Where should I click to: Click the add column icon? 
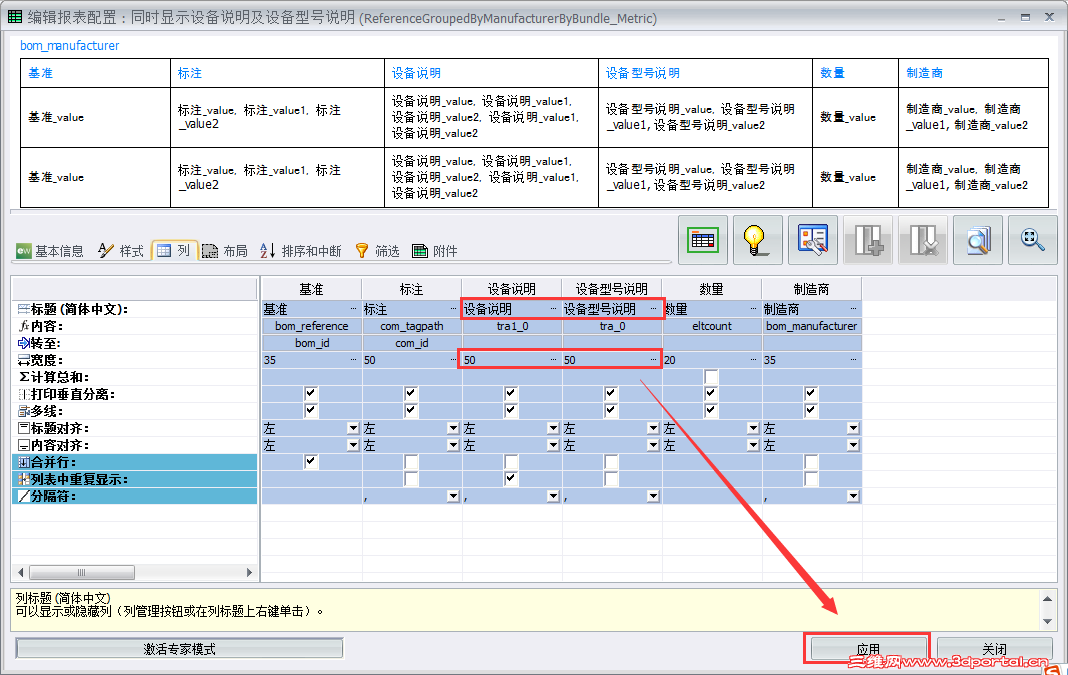(867, 239)
